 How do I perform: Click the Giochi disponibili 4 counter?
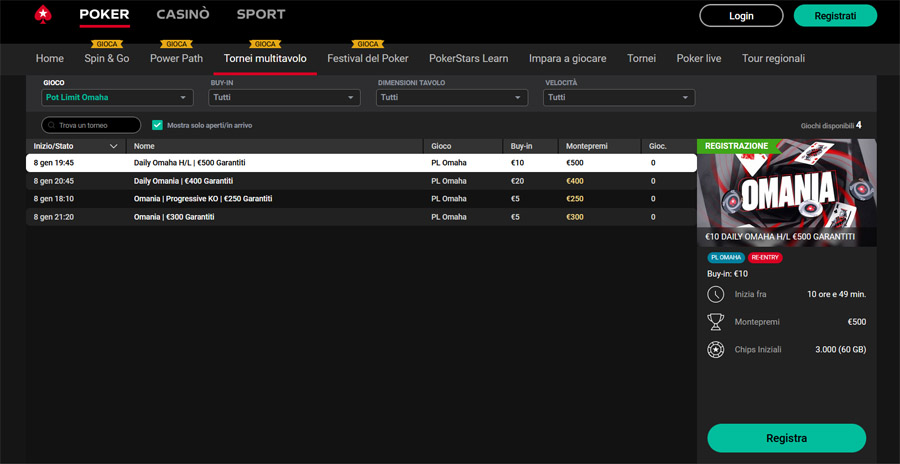(x=831, y=125)
